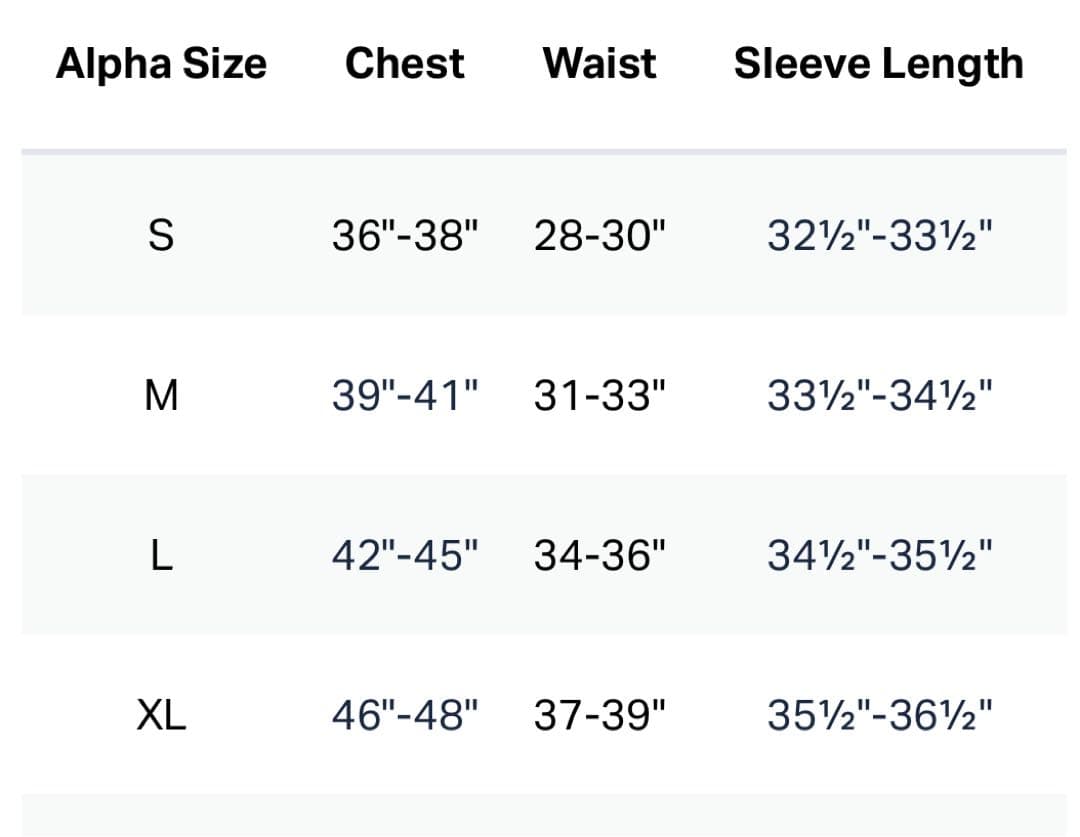
Task: Select the 31-33" waist measurement
Action: [x=599, y=396]
